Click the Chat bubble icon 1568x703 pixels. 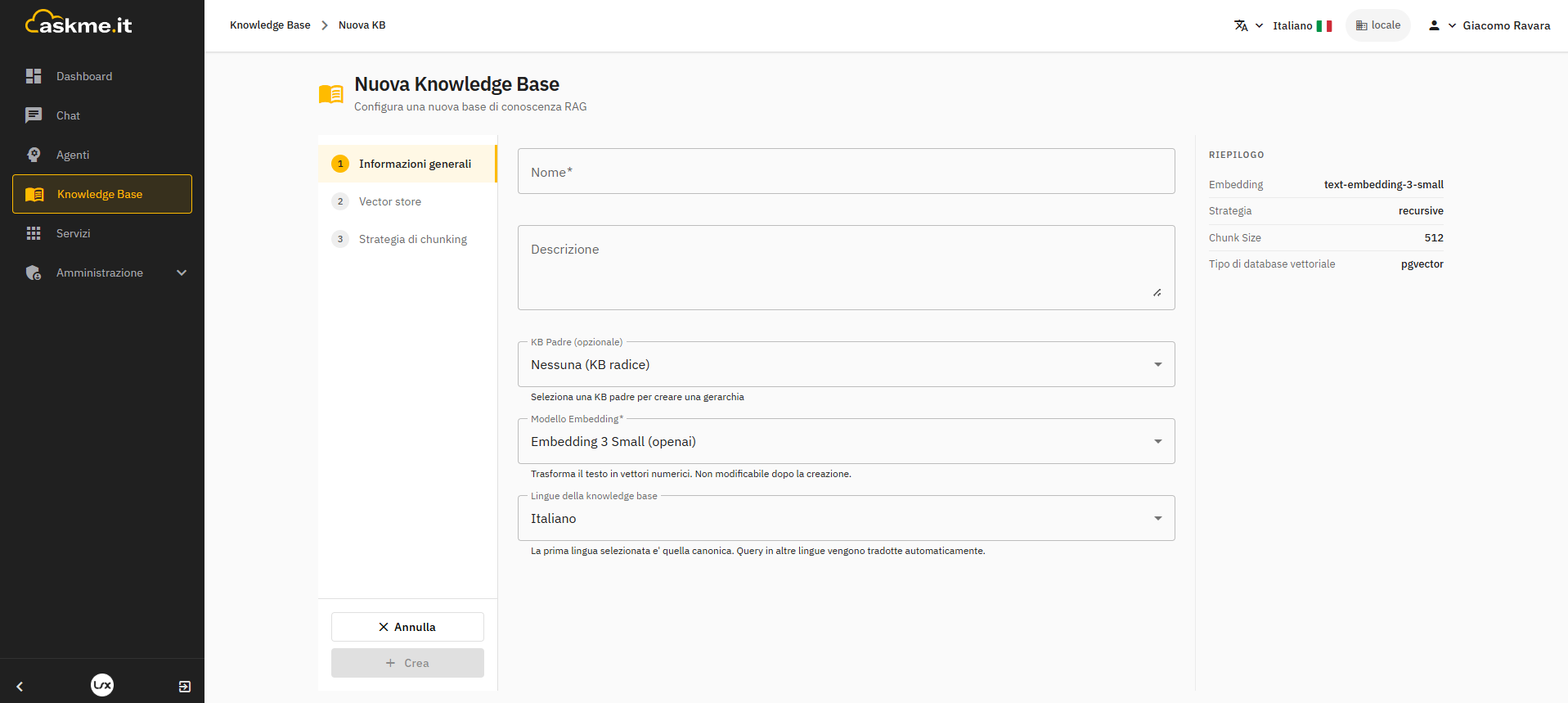pos(34,115)
